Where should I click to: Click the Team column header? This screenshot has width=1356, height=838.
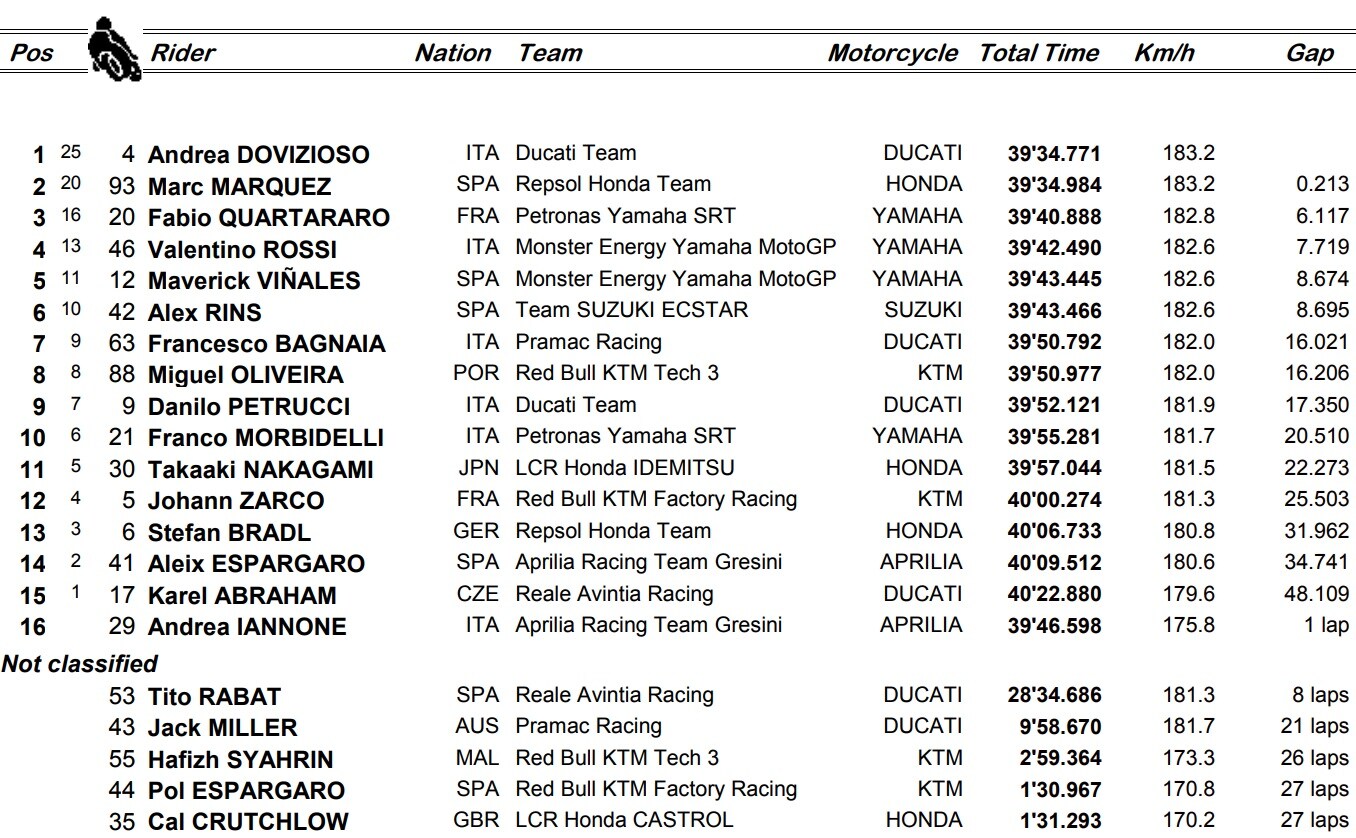point(549,53)
